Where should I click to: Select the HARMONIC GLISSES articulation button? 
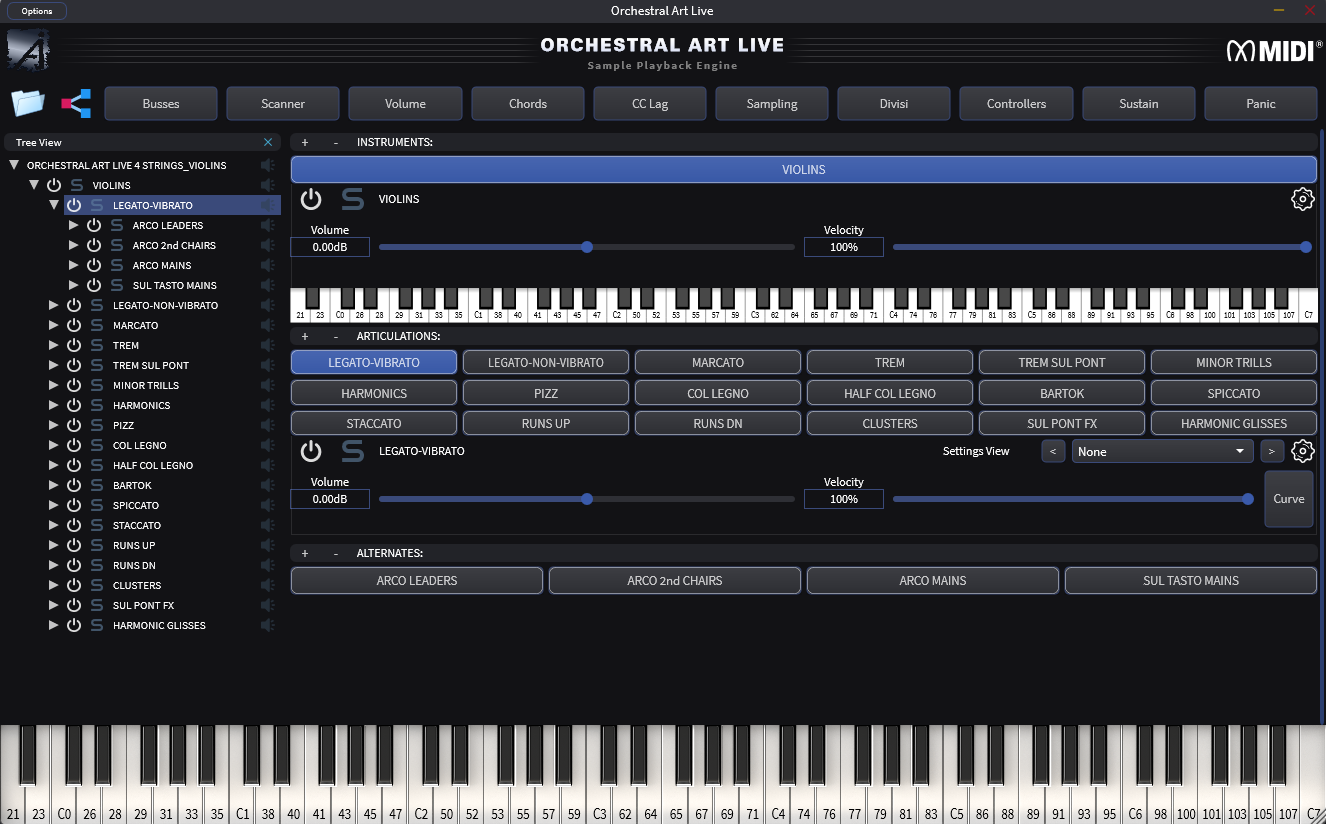click(1234, 423)
